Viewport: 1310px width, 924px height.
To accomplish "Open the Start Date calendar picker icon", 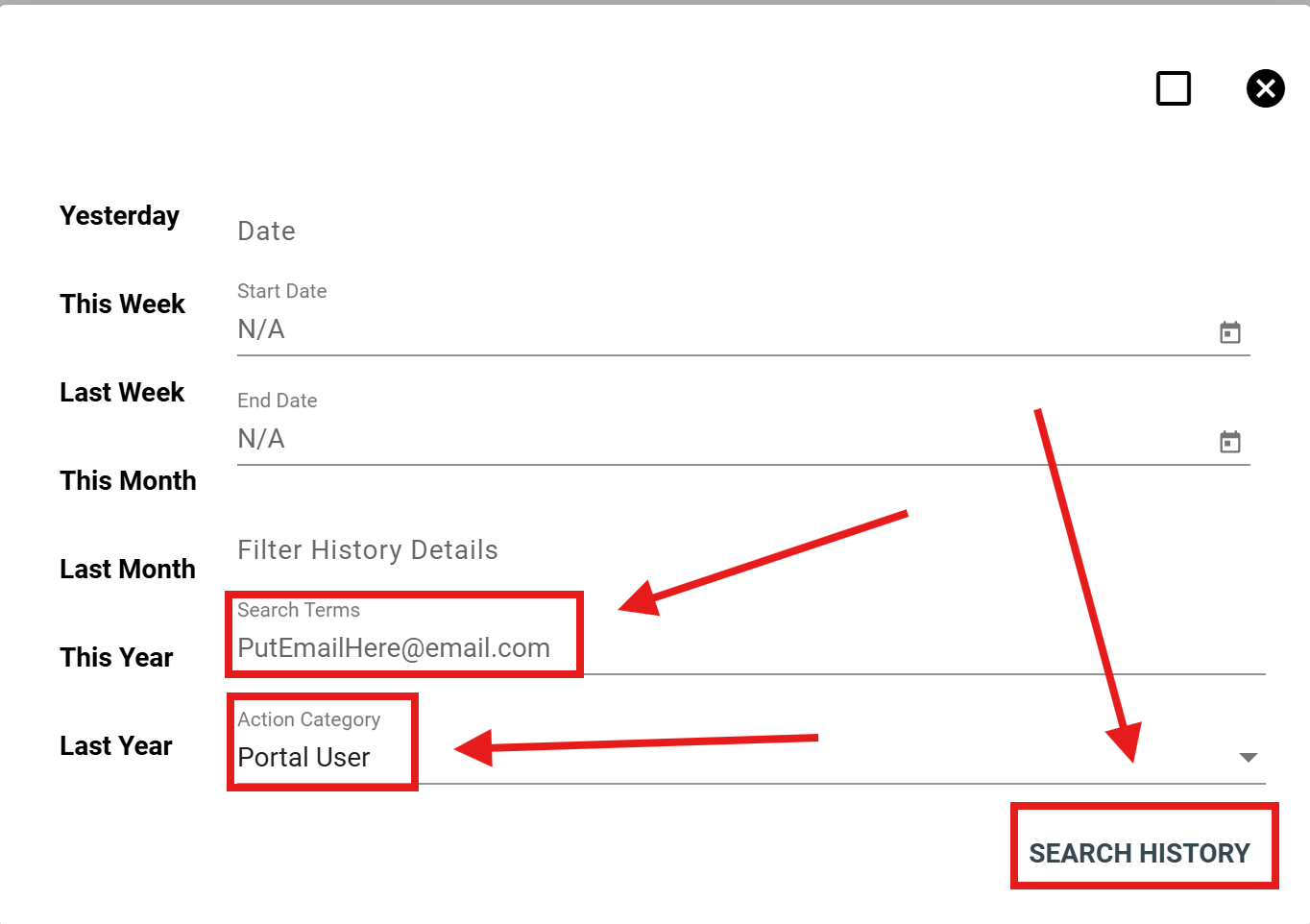I will (1229, 332).
